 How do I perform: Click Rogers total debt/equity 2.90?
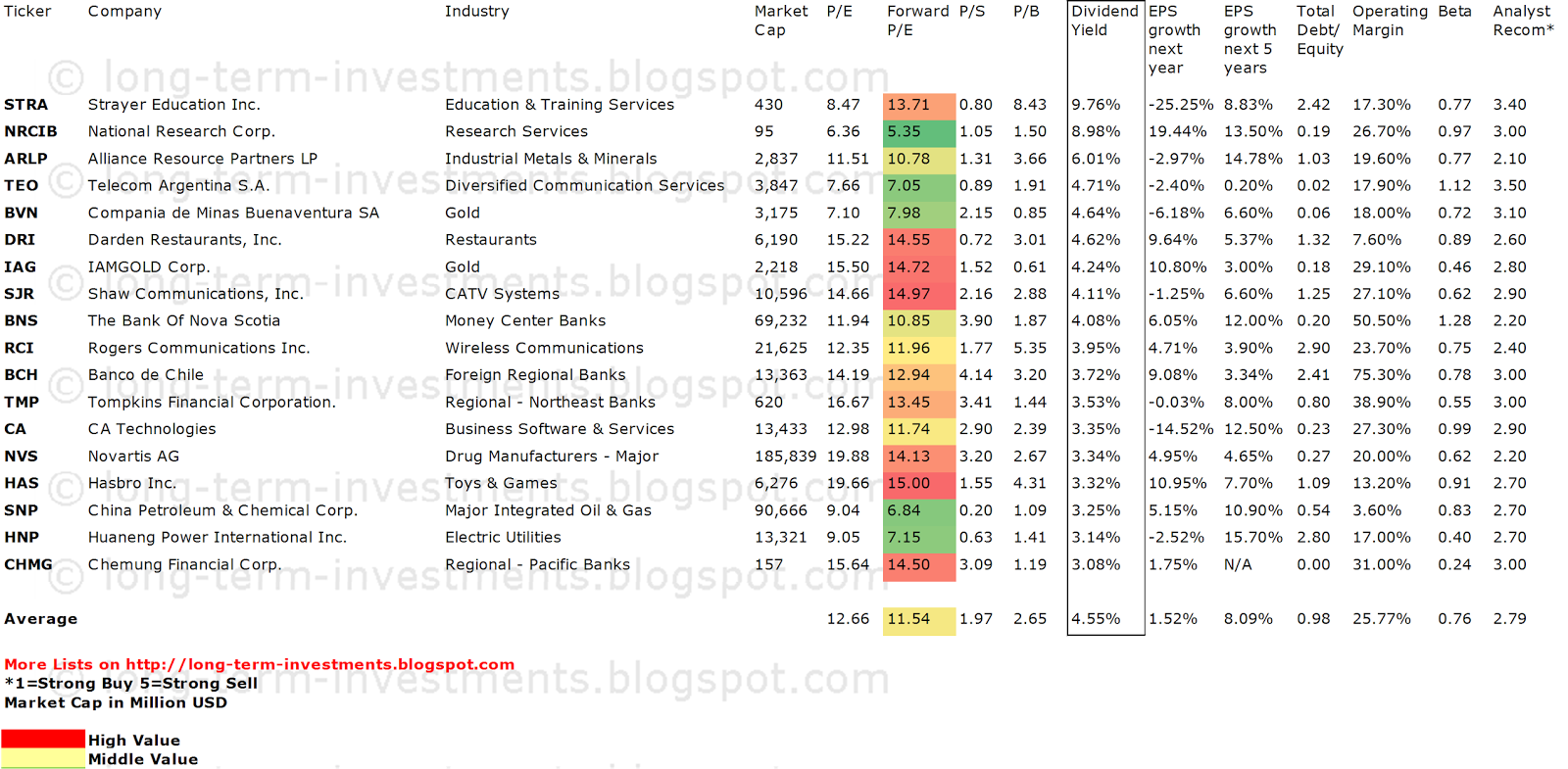point(1313,348)
